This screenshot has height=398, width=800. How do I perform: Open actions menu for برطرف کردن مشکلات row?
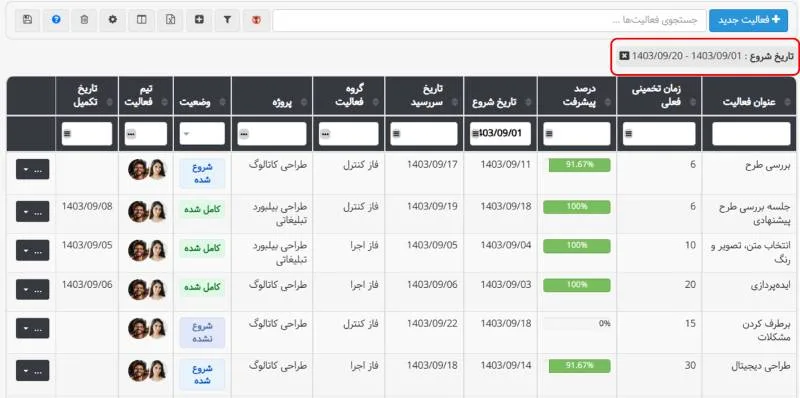(33, 329)
